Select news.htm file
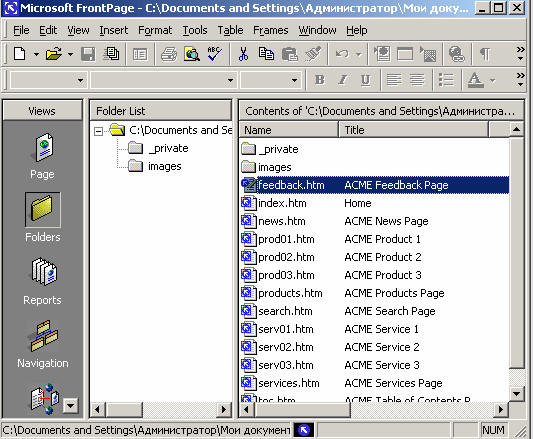533x439 pixels. pos(375,221)
